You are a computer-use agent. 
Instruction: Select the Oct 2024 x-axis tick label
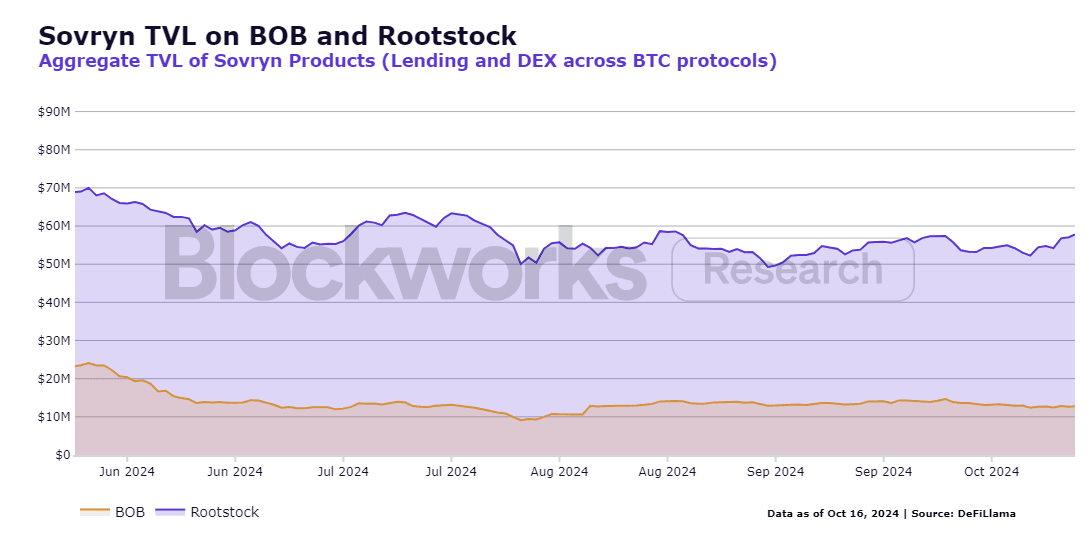click(x=991, y=471)
